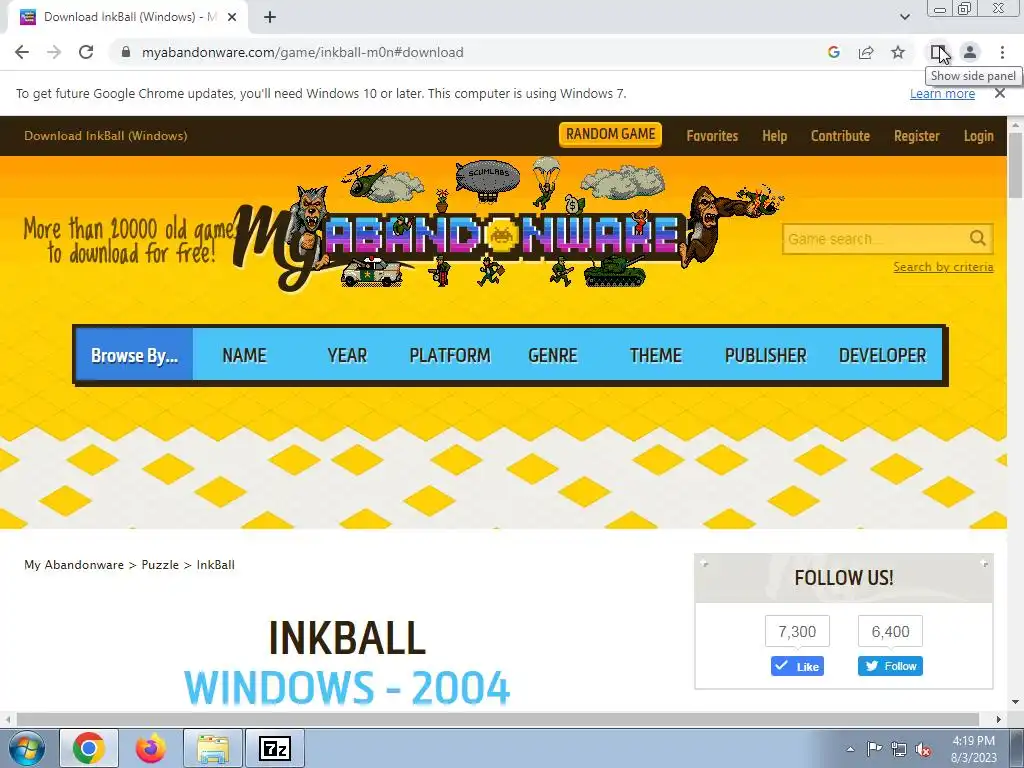Open Windows Explorer from the taskbar

[213, 748]
